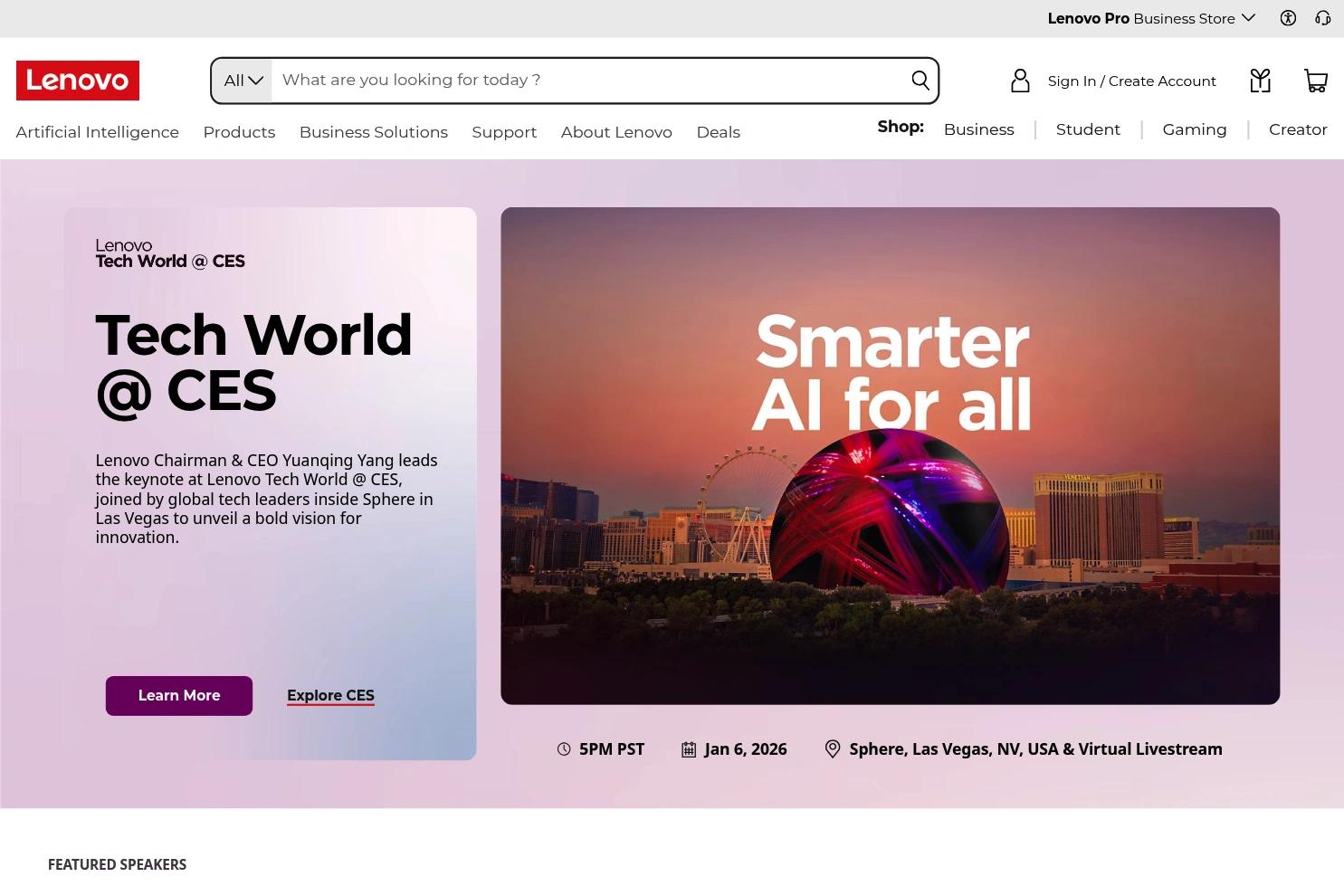This screenshot has width=1344, height=896.
Task: Open the Products menu
Action: pyautogui.click(x=239, y=132)
